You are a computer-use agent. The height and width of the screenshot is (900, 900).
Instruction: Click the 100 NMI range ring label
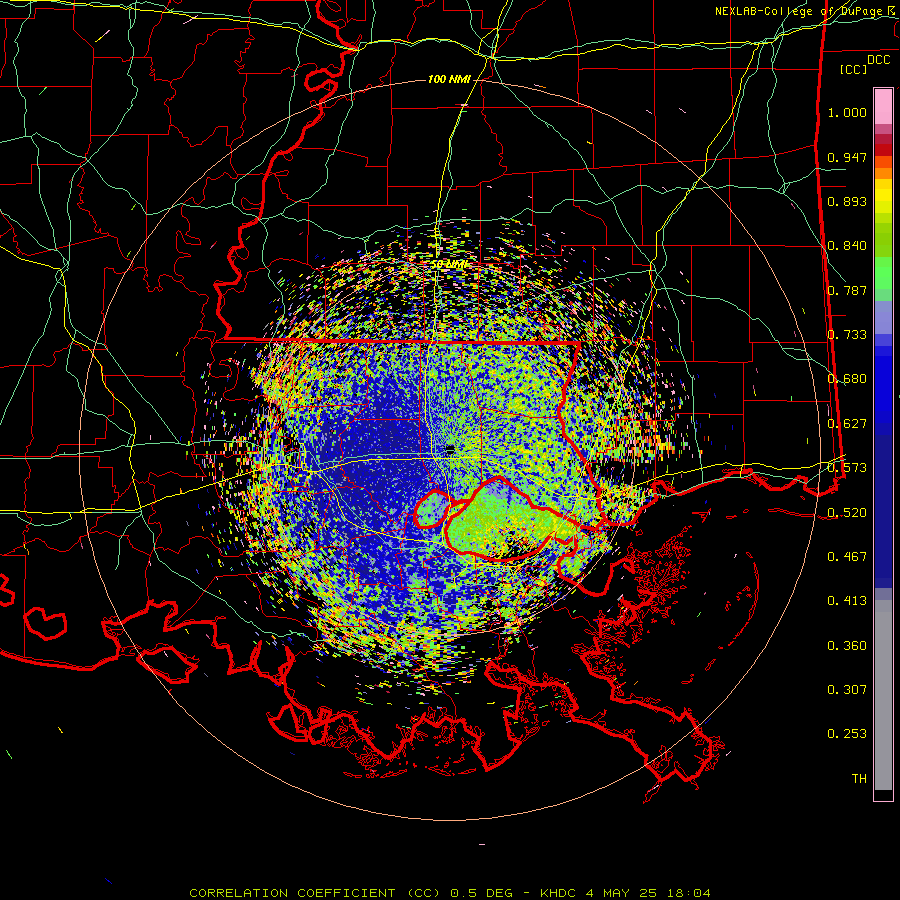point(449,79)
